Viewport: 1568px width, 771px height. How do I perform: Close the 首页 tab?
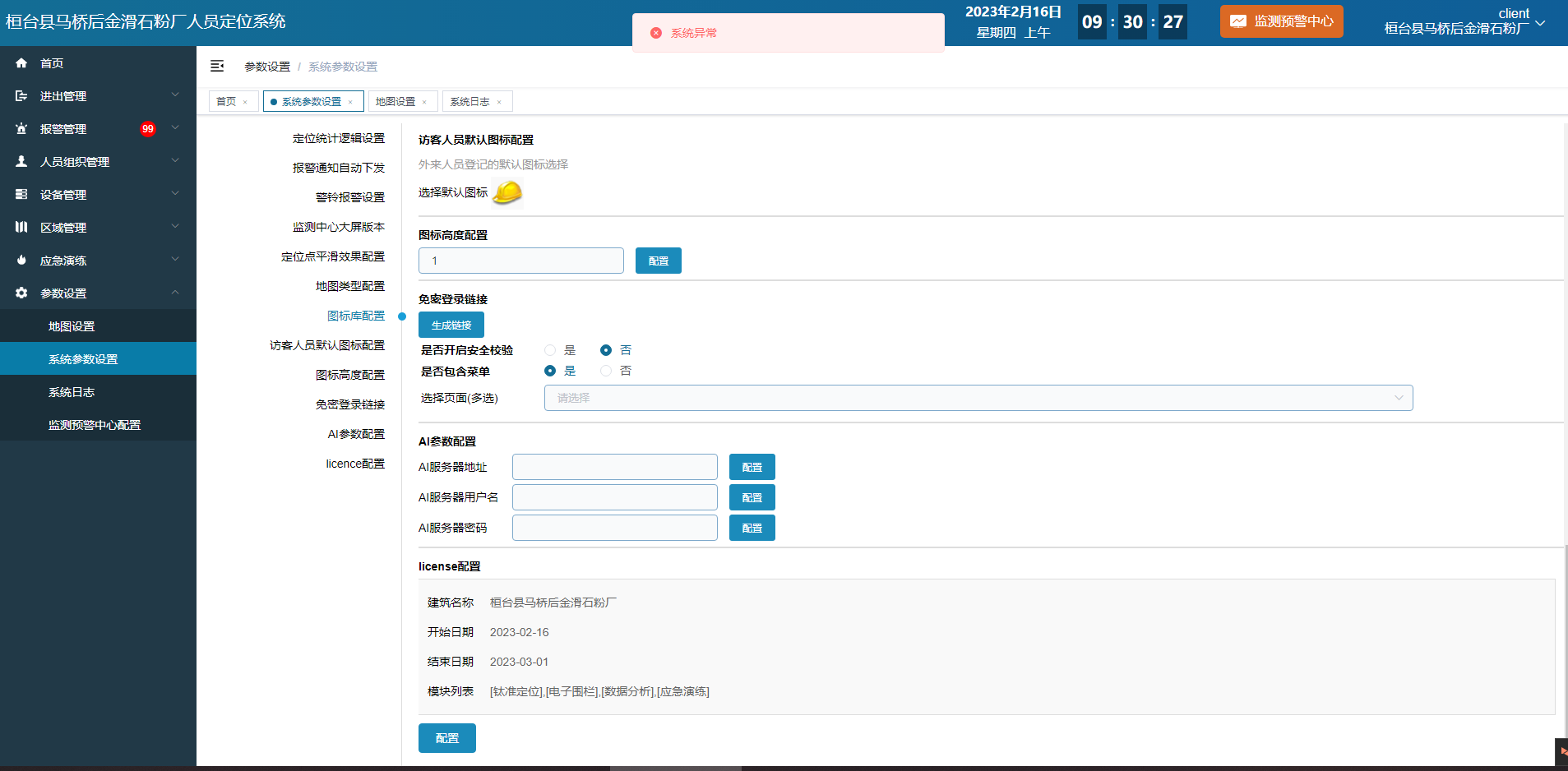click(x=245, y=102)
